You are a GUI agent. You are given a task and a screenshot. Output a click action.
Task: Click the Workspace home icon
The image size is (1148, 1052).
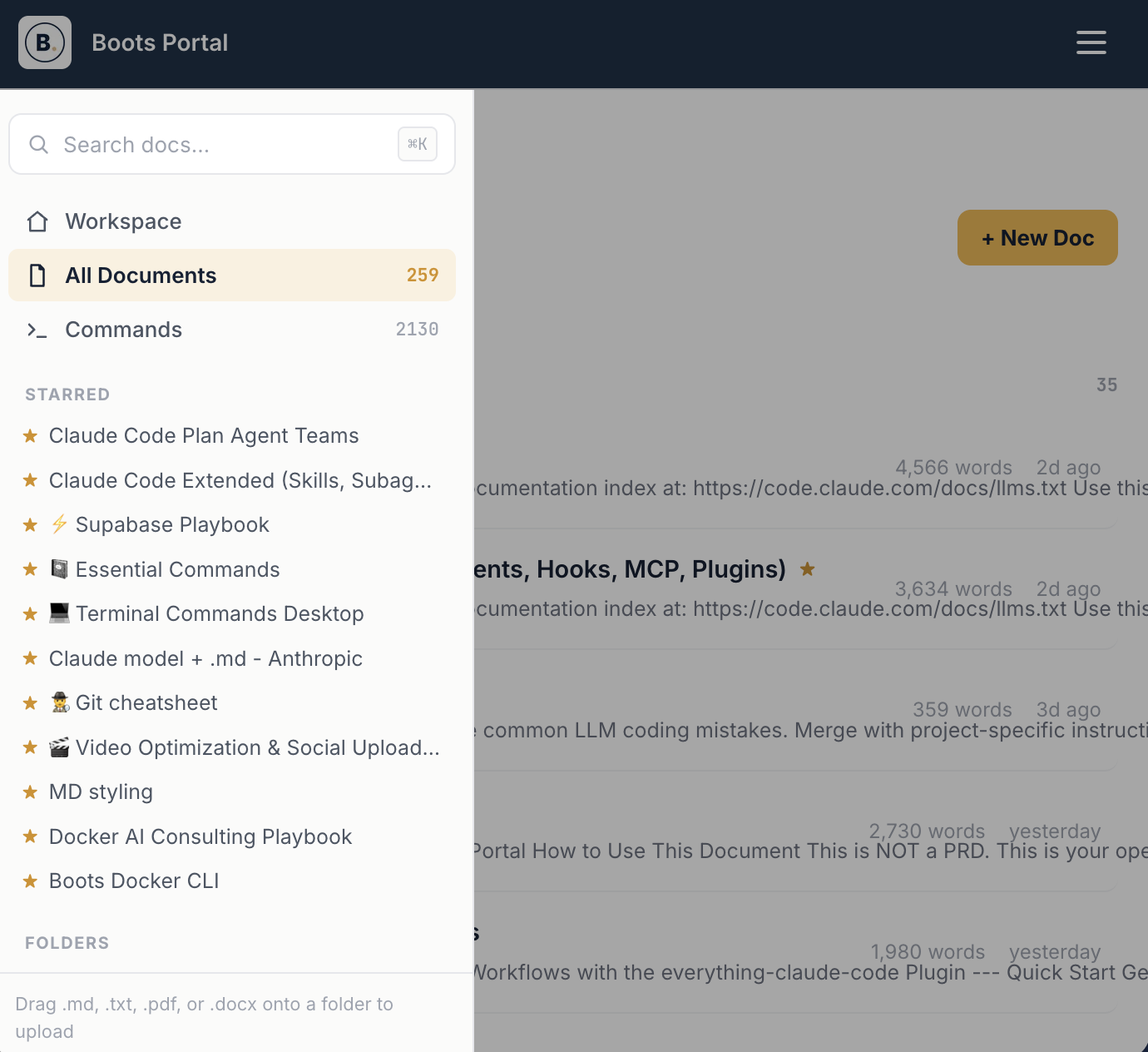37,221
